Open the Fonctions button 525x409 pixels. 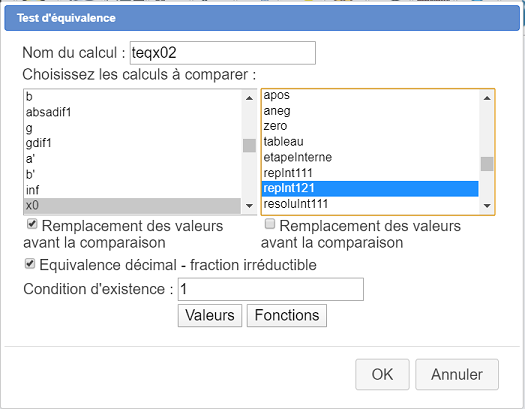tap(287, 315)
